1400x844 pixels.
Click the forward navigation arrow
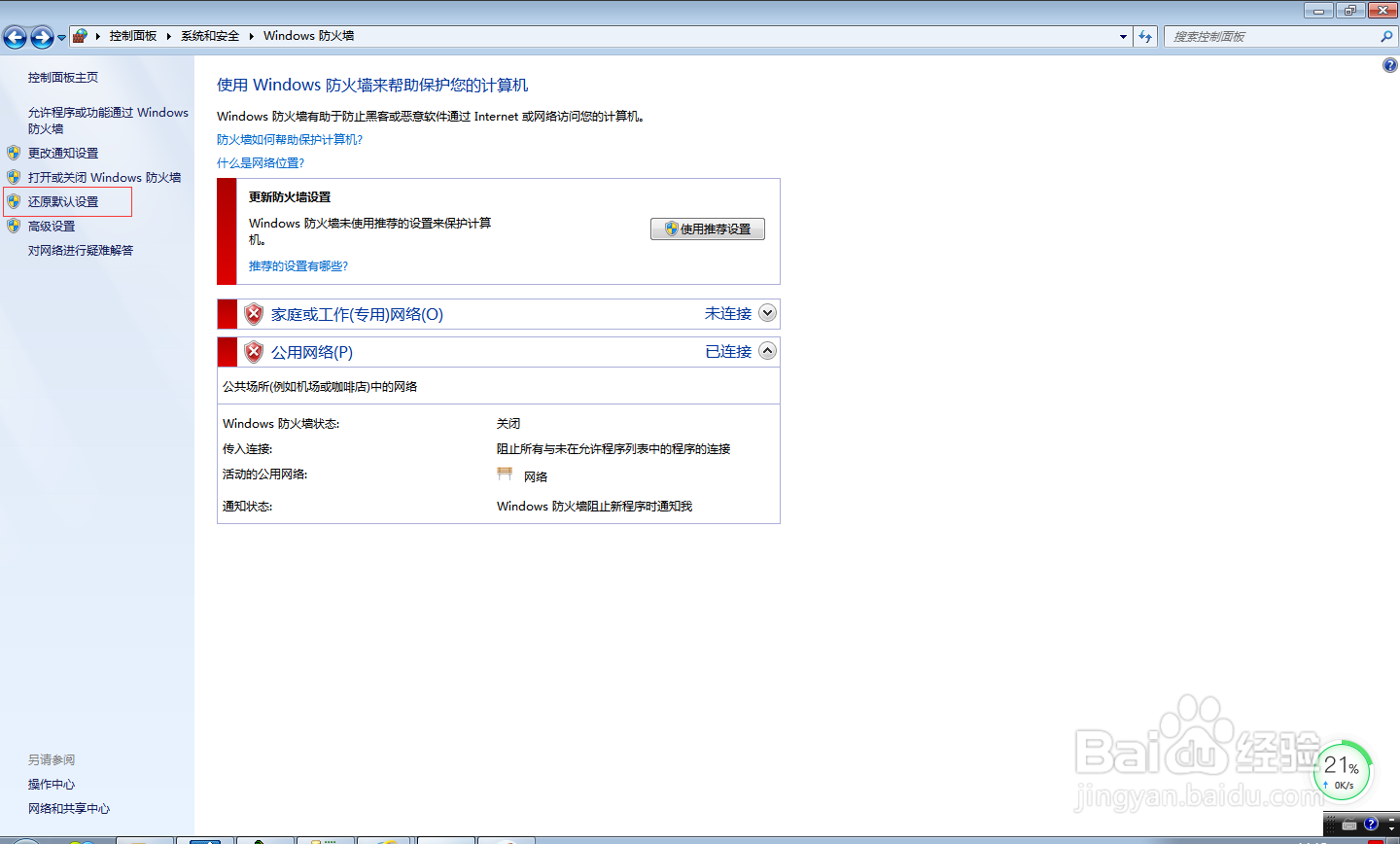[x=42, y=36]
